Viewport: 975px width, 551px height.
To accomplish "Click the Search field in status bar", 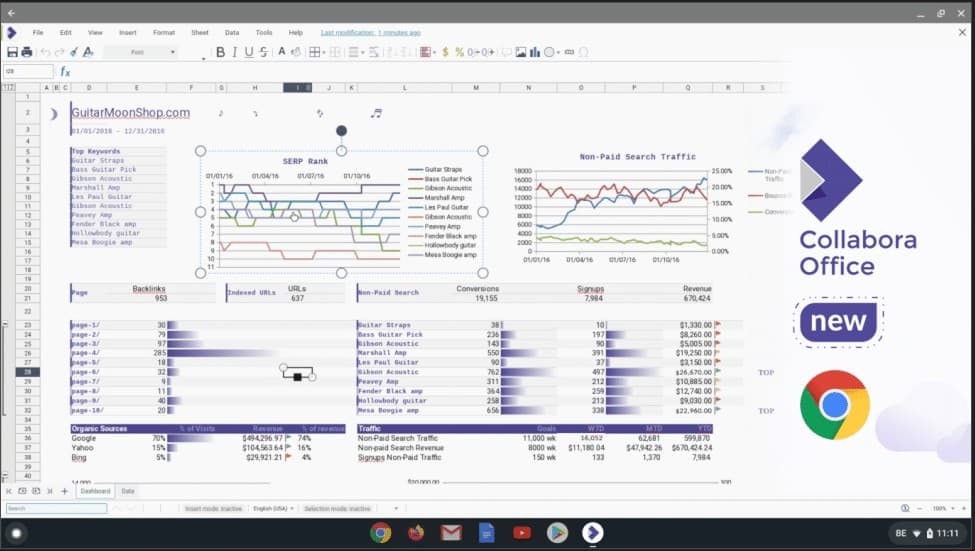I will tap(57, 509).
